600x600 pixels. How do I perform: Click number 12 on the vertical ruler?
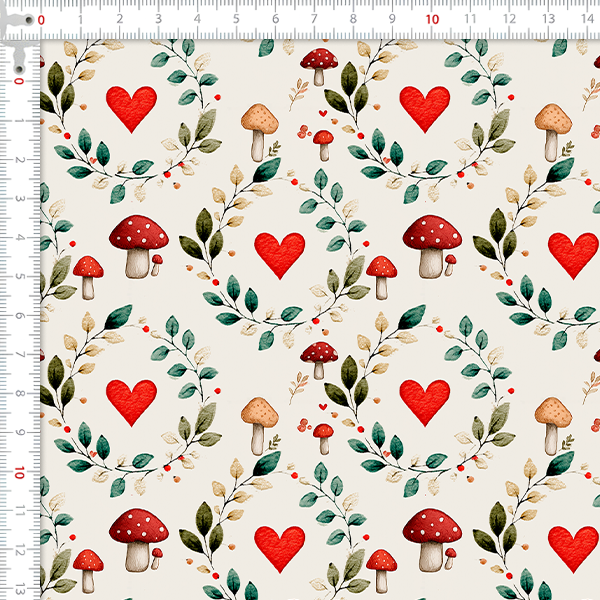click(19, 550)
